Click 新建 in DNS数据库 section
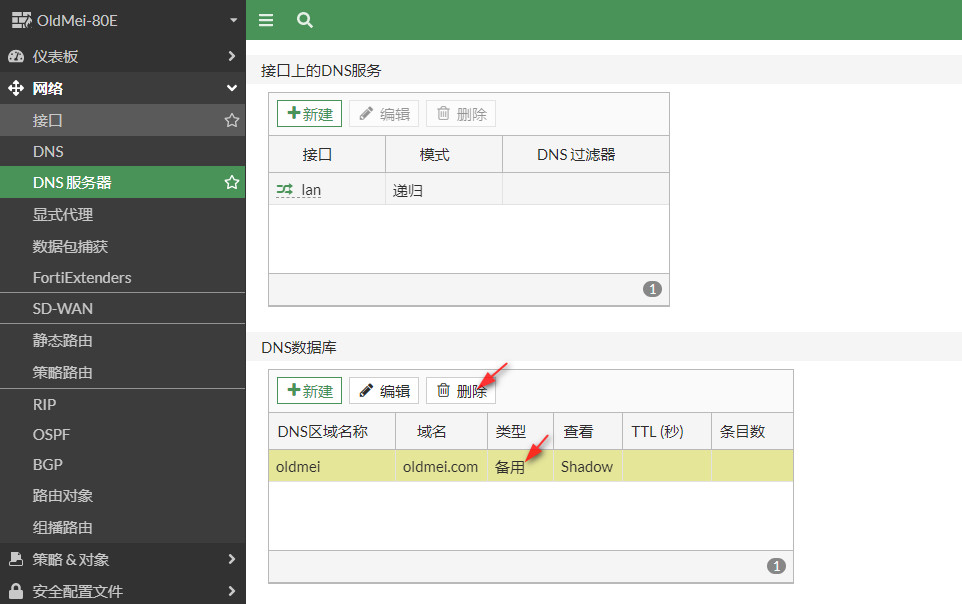Image resolution: width=962 pixels, height=604 pixels. 309,391
